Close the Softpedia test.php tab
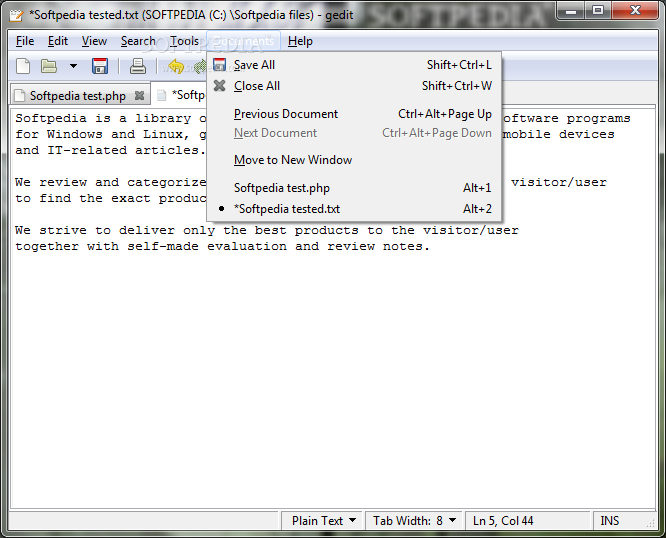The height and width of the screenshot is (538, 666). [x=139, y=96]
